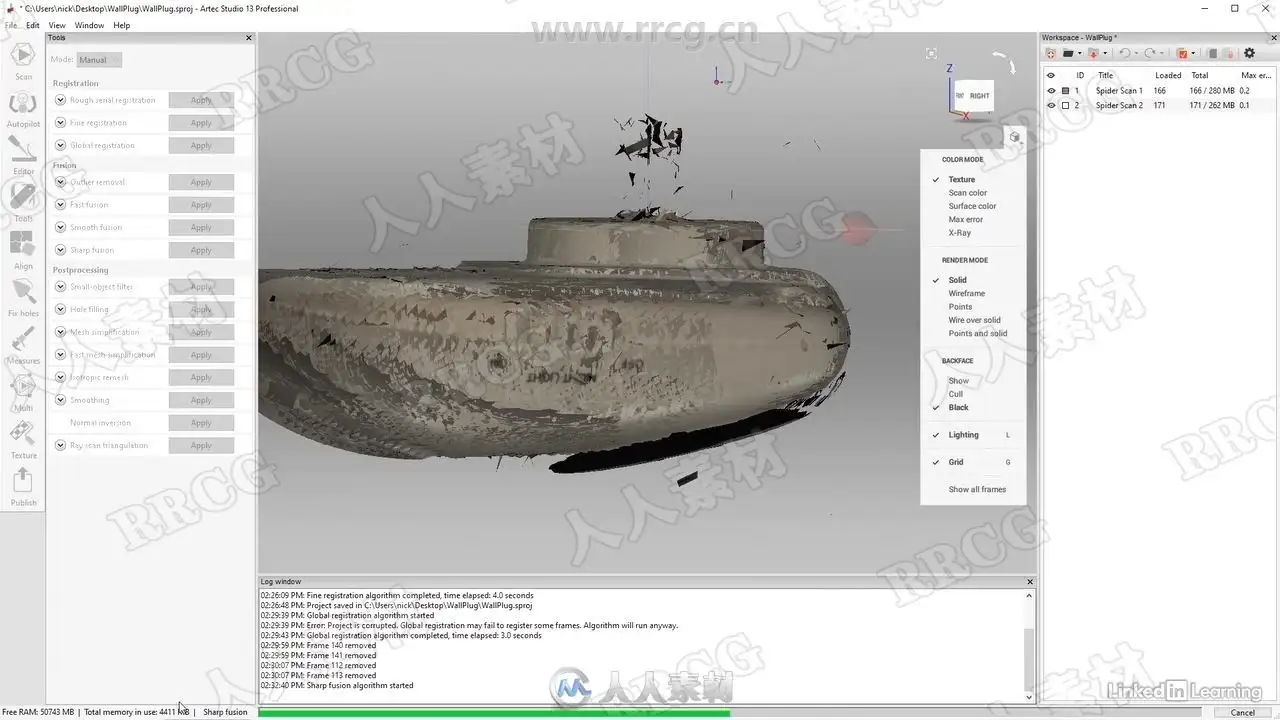
Task: Toggle the Lighting option
Action: (x=964, y=435)
